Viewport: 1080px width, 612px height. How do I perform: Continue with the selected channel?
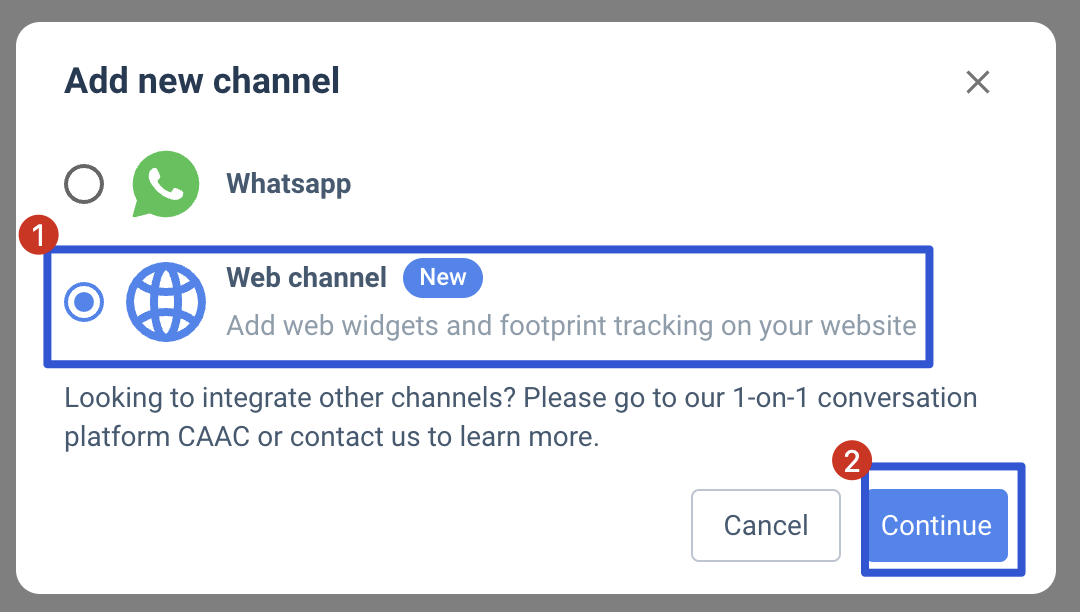pos(937,525)
